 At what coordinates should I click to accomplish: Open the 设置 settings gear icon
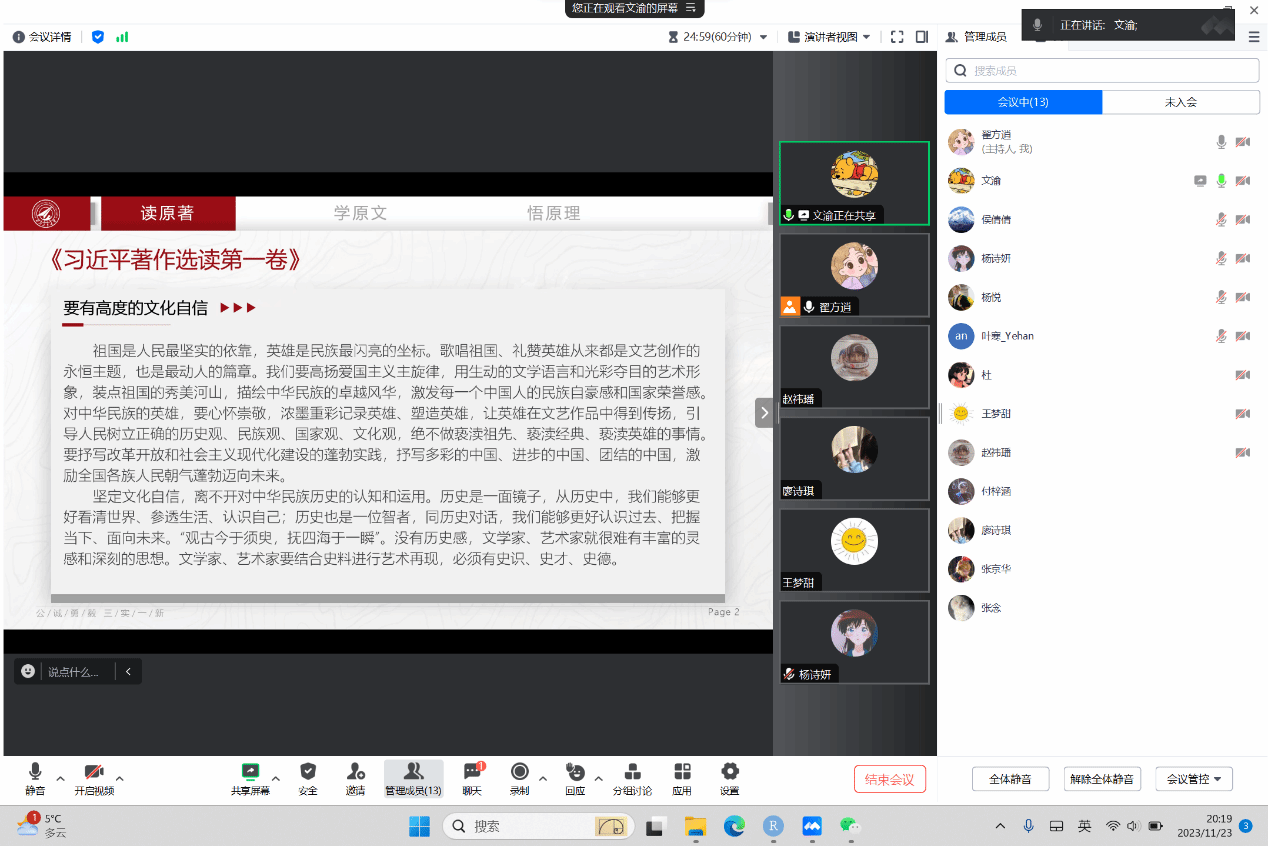730,772
